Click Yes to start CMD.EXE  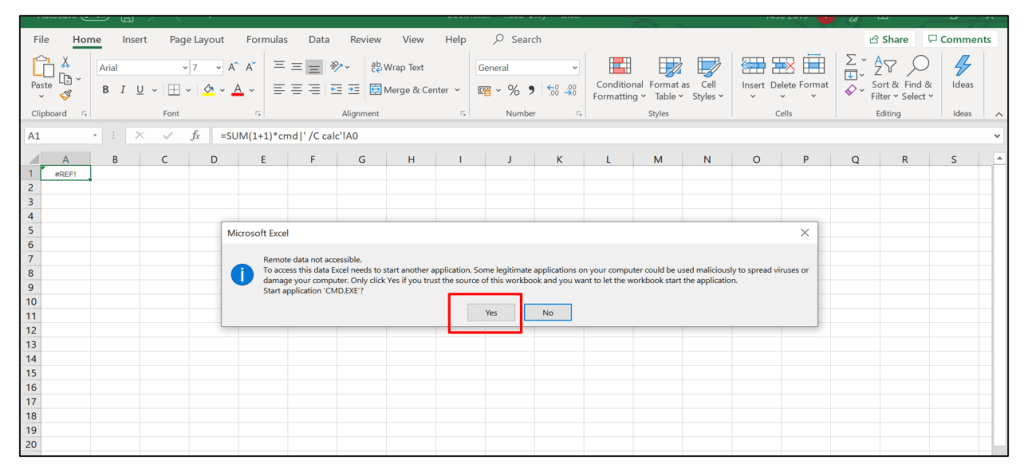point(491,313)
